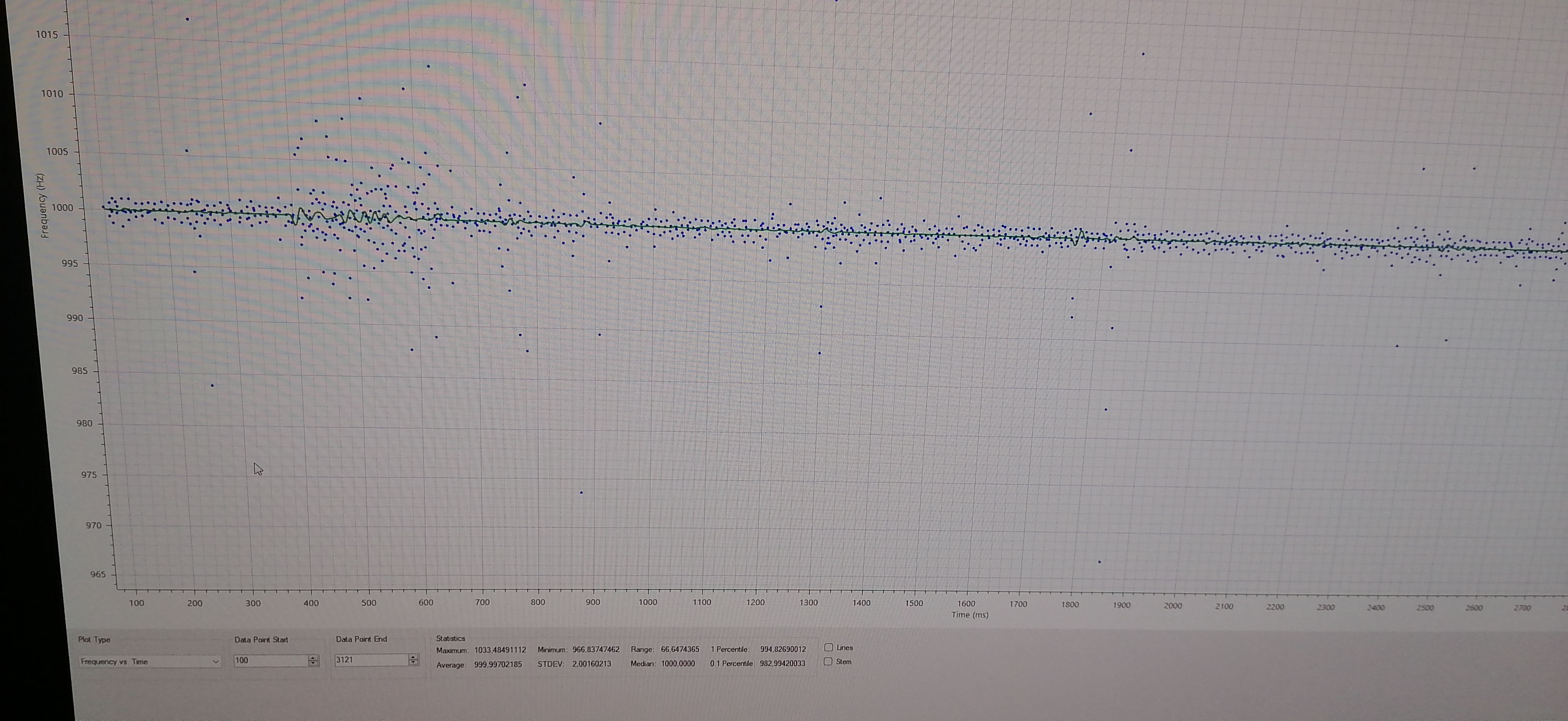This screenshot has height=721, width=1568.
Task: Click the Data Point Start down arrow
Action: (x=313, y=663)
